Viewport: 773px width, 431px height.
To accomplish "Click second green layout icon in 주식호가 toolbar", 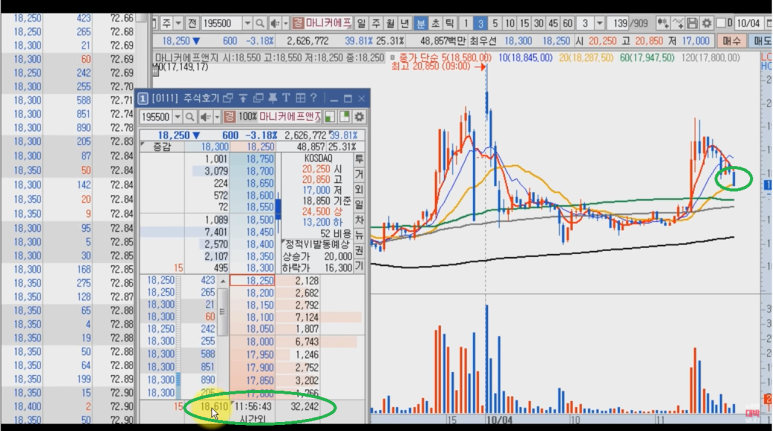I will (x=344, y=117).
